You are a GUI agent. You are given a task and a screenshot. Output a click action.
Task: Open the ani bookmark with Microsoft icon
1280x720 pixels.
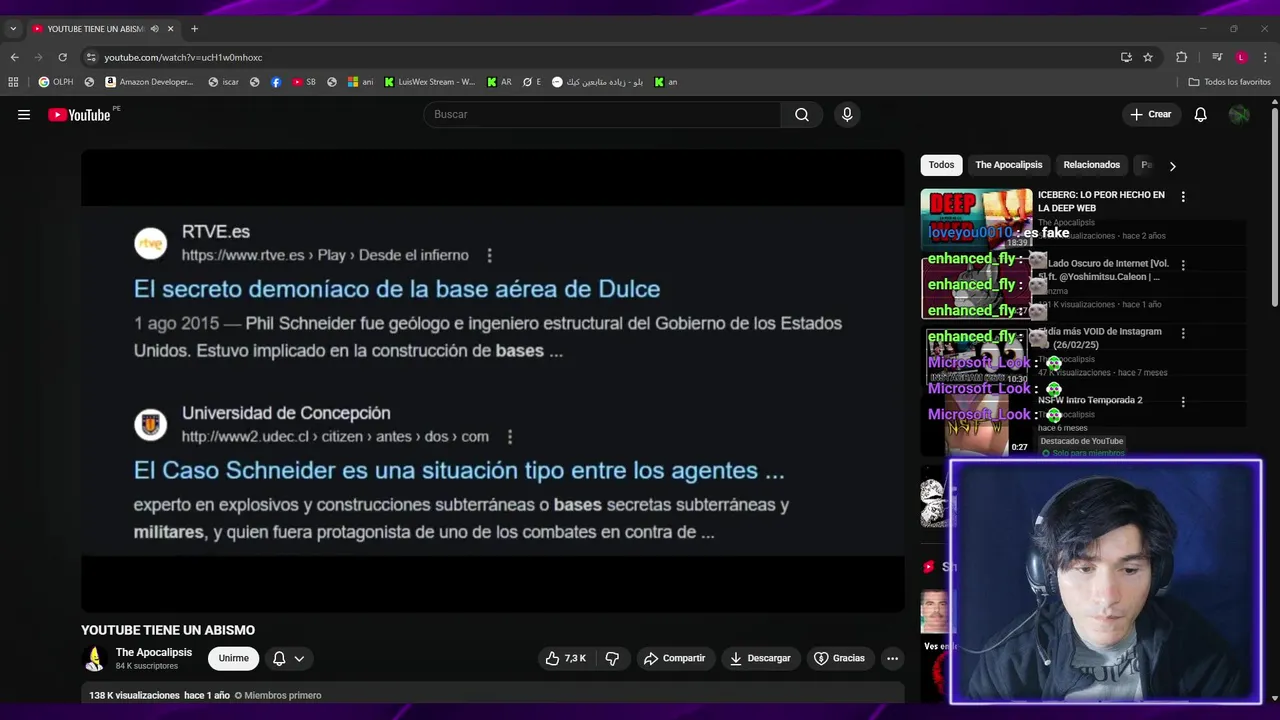click(360, 82)
